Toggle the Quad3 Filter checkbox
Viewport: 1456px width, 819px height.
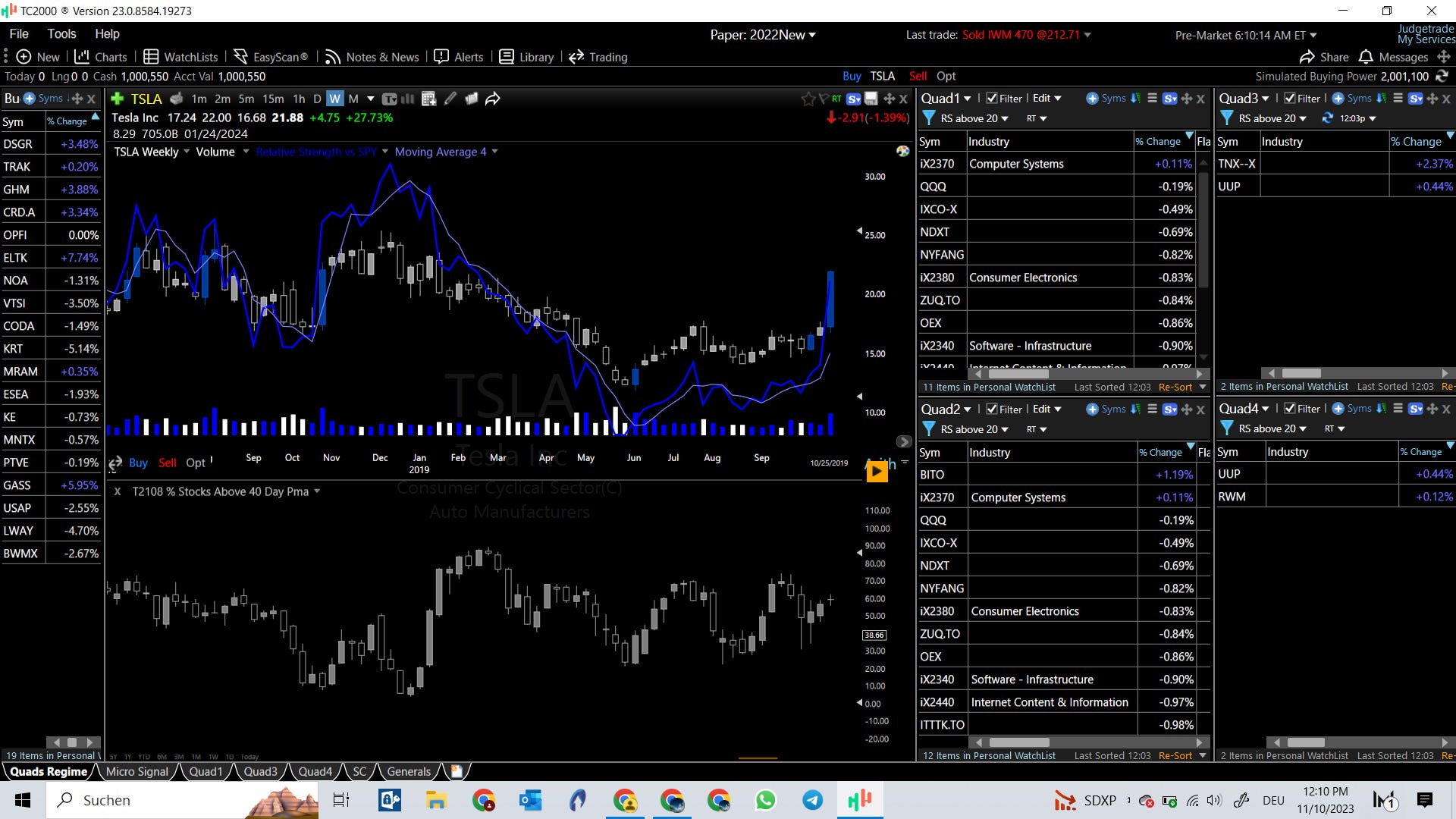[1290, 99]
